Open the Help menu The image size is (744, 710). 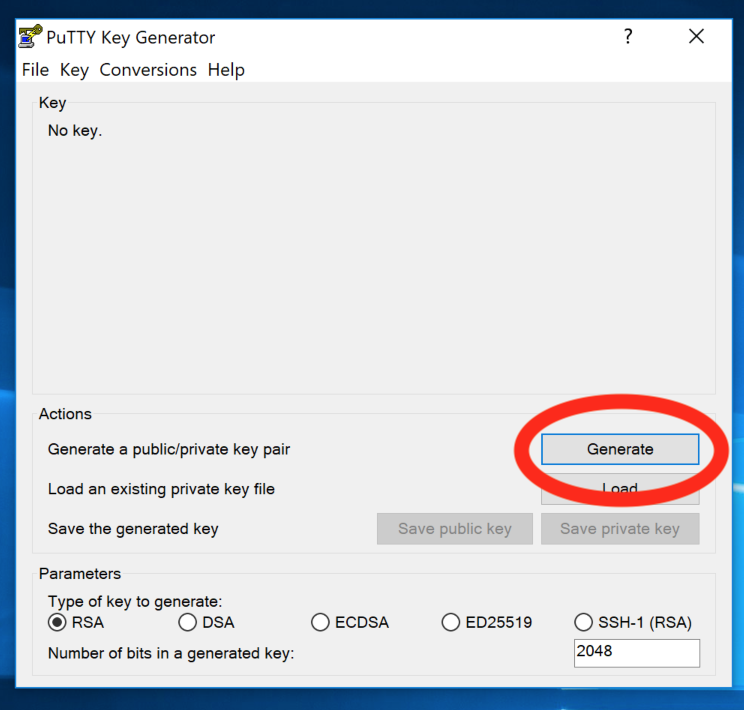[226, 70]
